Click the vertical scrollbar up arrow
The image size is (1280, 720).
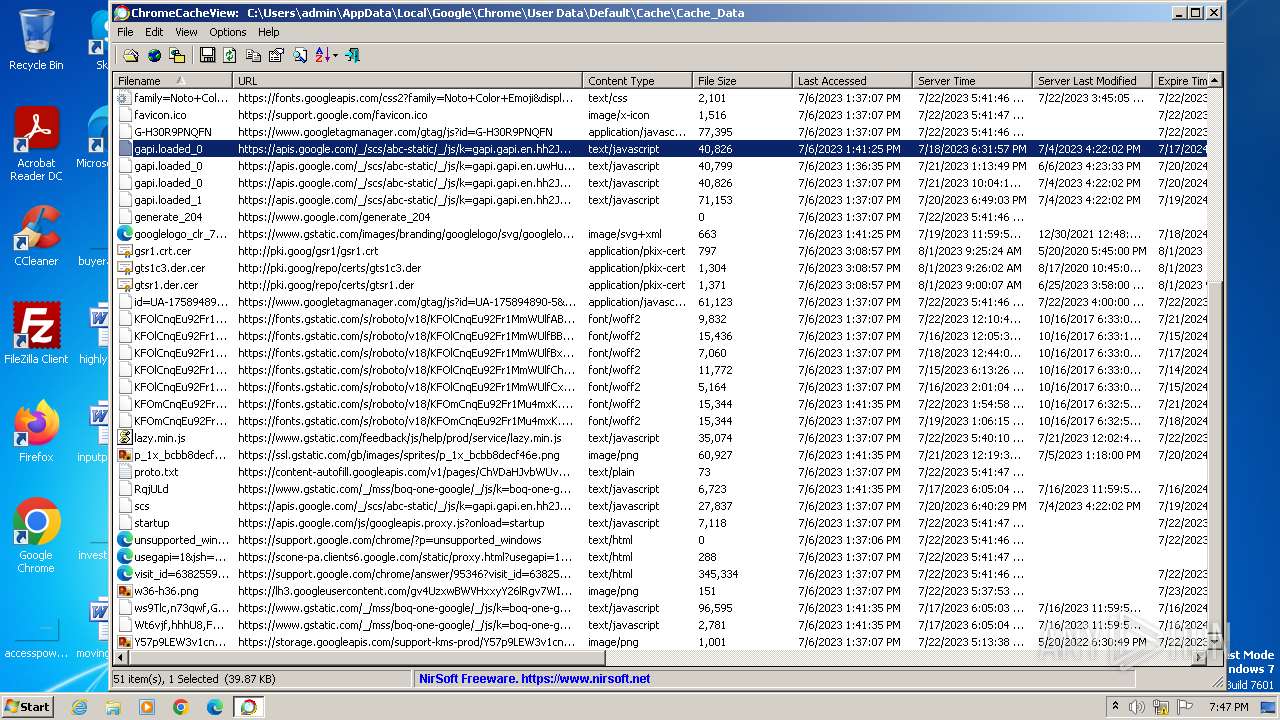(1215, 81)
